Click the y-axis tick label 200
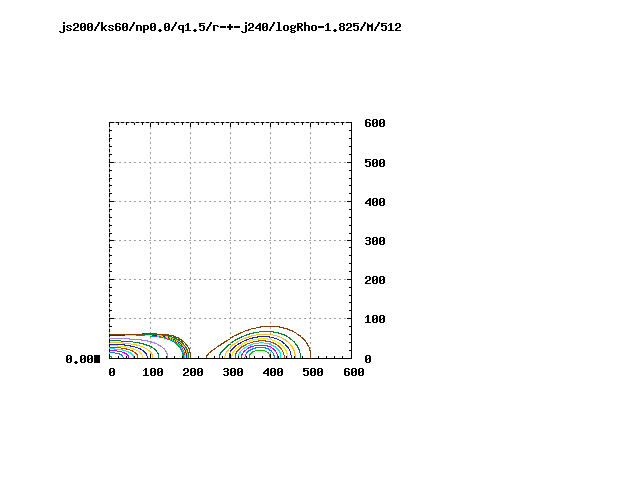Screen dimensions: 640x480 pyautogui.click(x=375, y=280)
